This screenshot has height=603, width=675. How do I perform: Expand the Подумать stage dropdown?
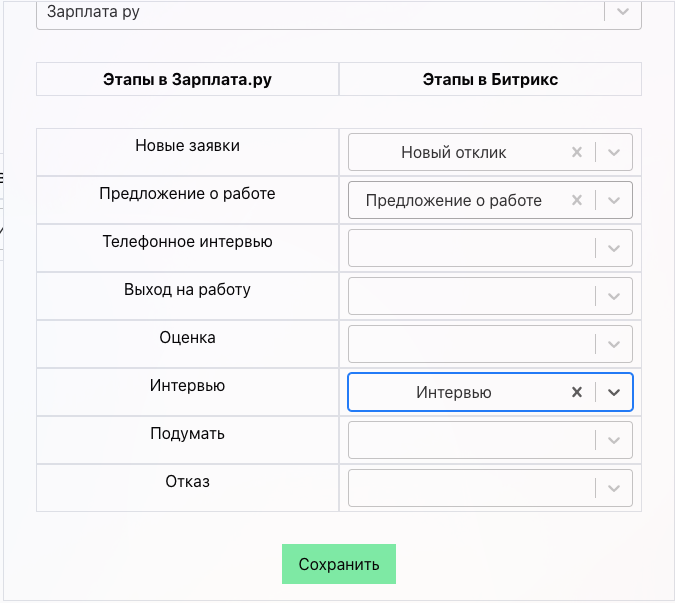click(x=614, y=440)
